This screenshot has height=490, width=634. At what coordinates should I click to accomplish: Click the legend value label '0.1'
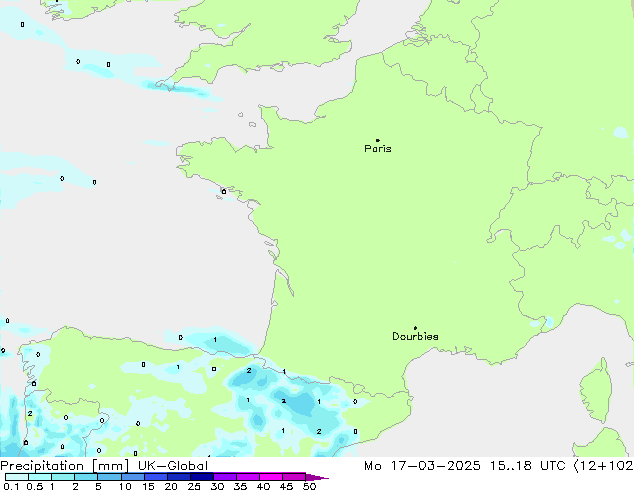coord(11,486)
